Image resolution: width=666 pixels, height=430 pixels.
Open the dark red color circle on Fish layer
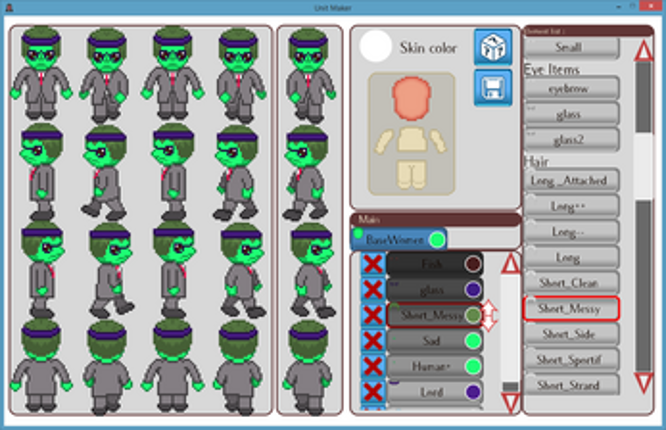(473, 264)
